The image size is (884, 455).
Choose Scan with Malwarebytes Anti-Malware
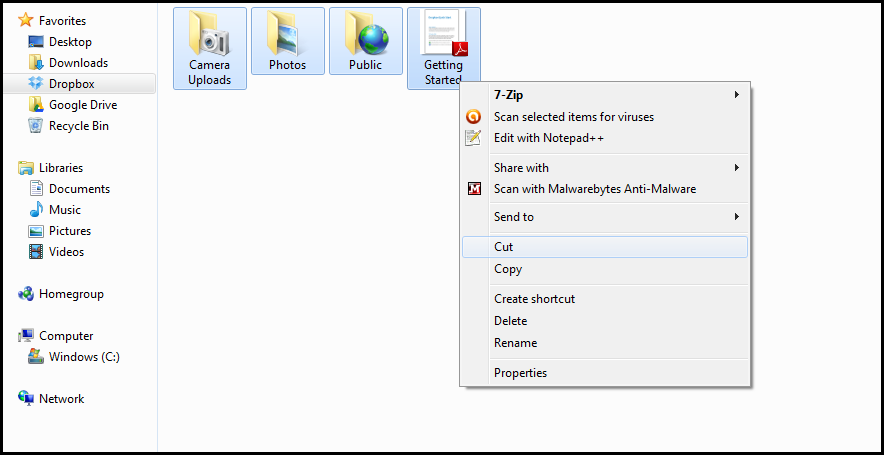(x=604, y=189)
